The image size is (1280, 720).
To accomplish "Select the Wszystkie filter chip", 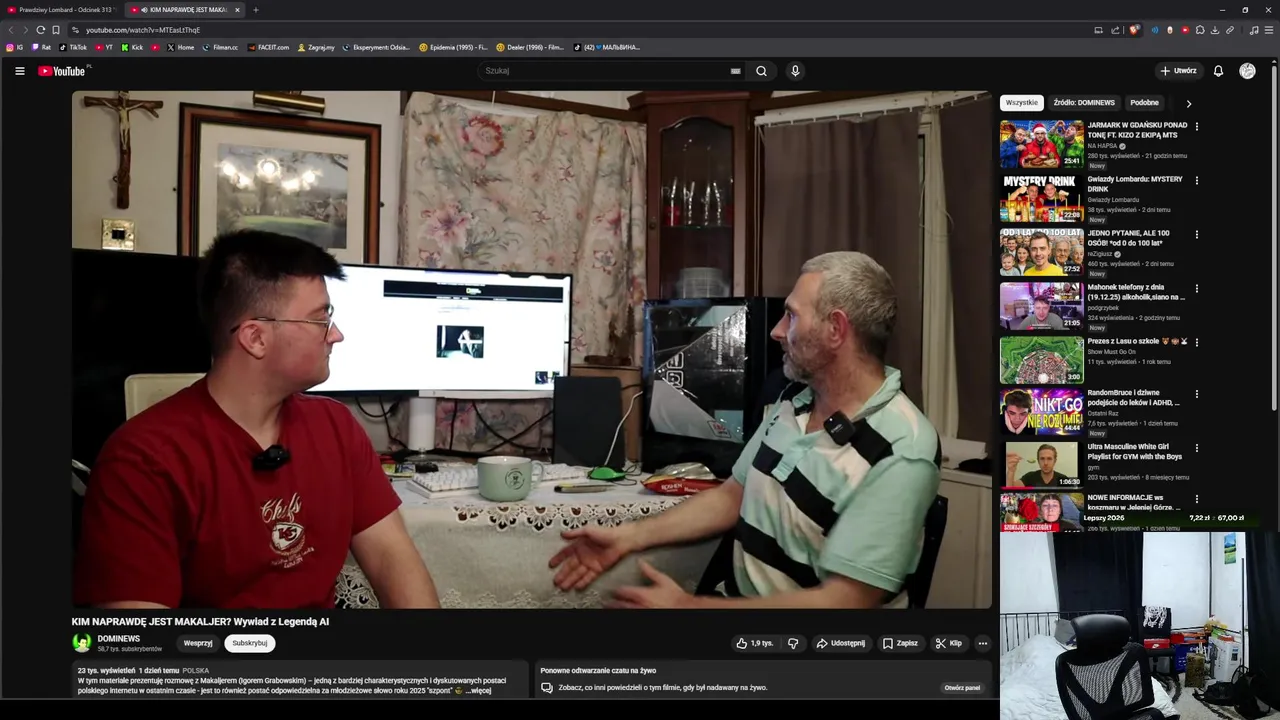I will (x=1021, y=103).
